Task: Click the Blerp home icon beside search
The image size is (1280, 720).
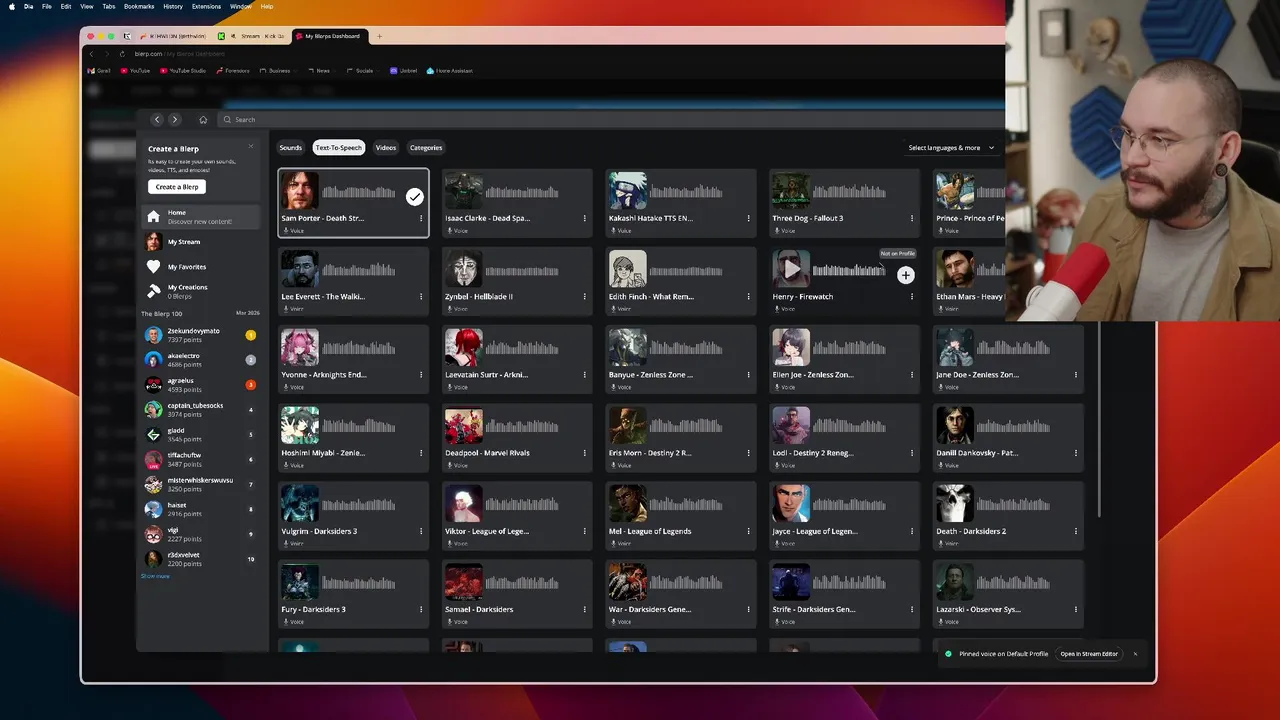Action: pos(203,119)
